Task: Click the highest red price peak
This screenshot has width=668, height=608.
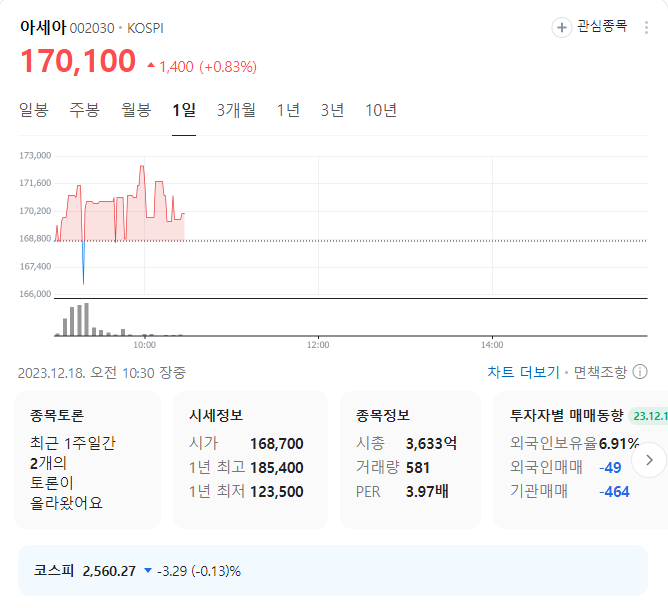Action: (142, 167)
